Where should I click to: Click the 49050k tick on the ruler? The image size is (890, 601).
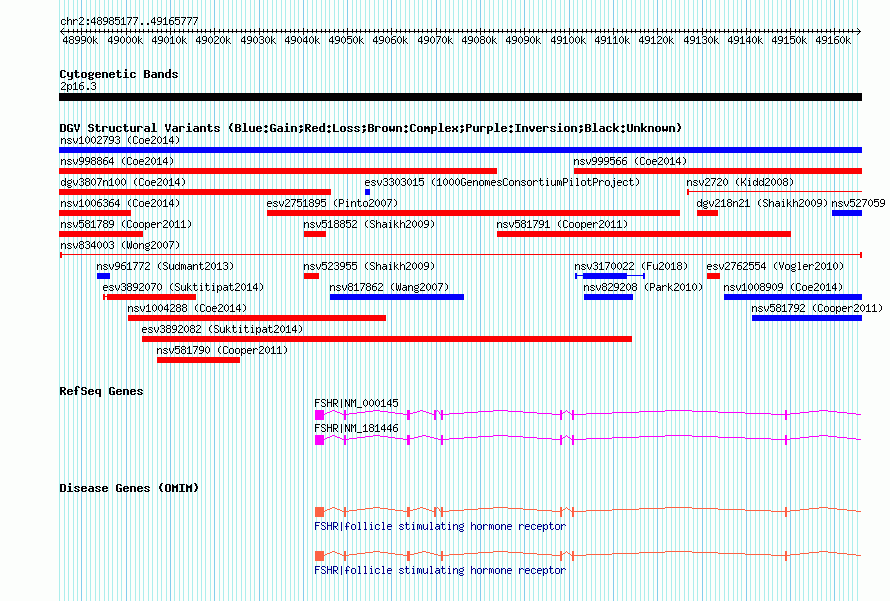point(346,31)
